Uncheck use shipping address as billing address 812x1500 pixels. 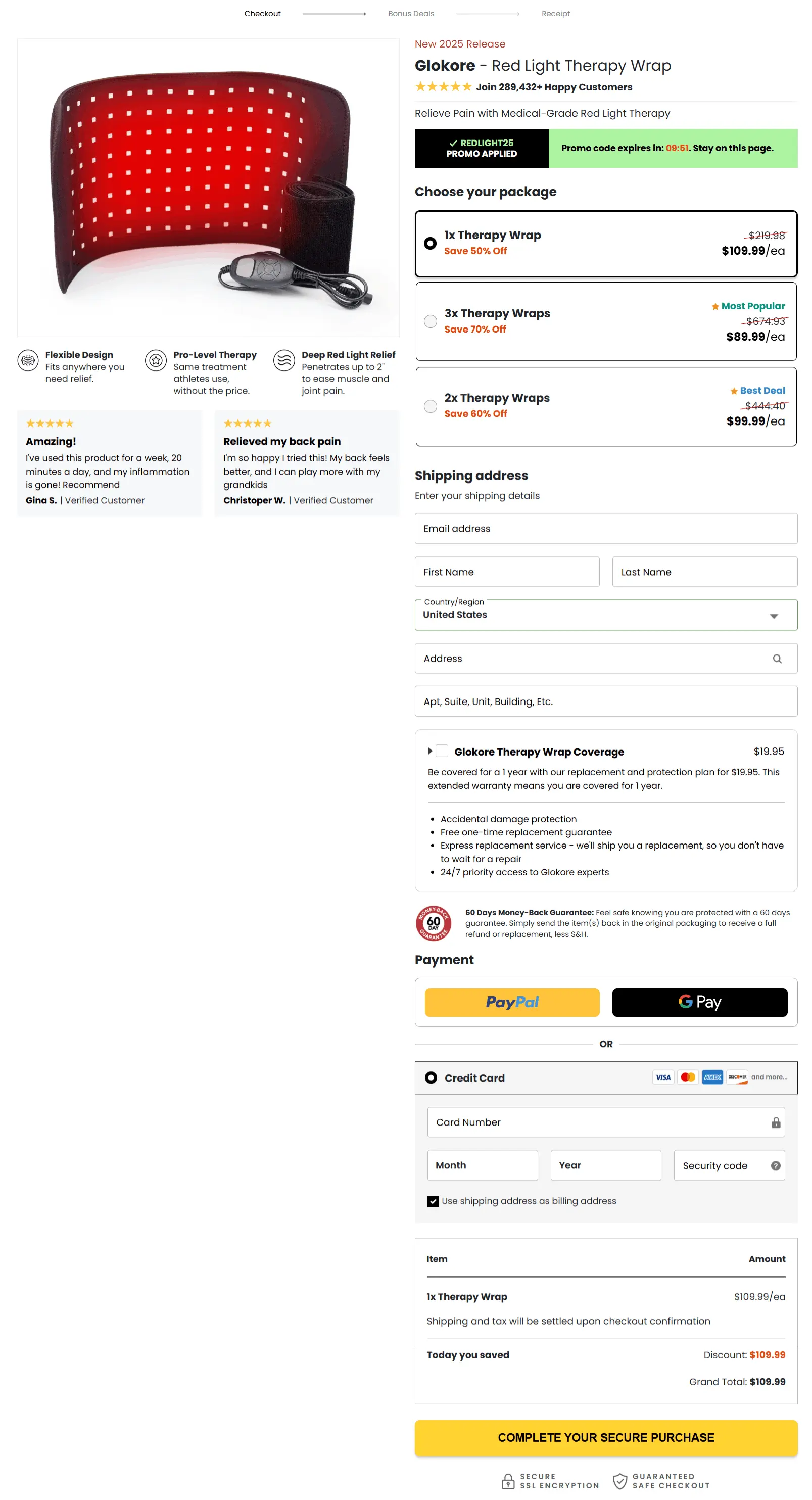point(433,1201)
